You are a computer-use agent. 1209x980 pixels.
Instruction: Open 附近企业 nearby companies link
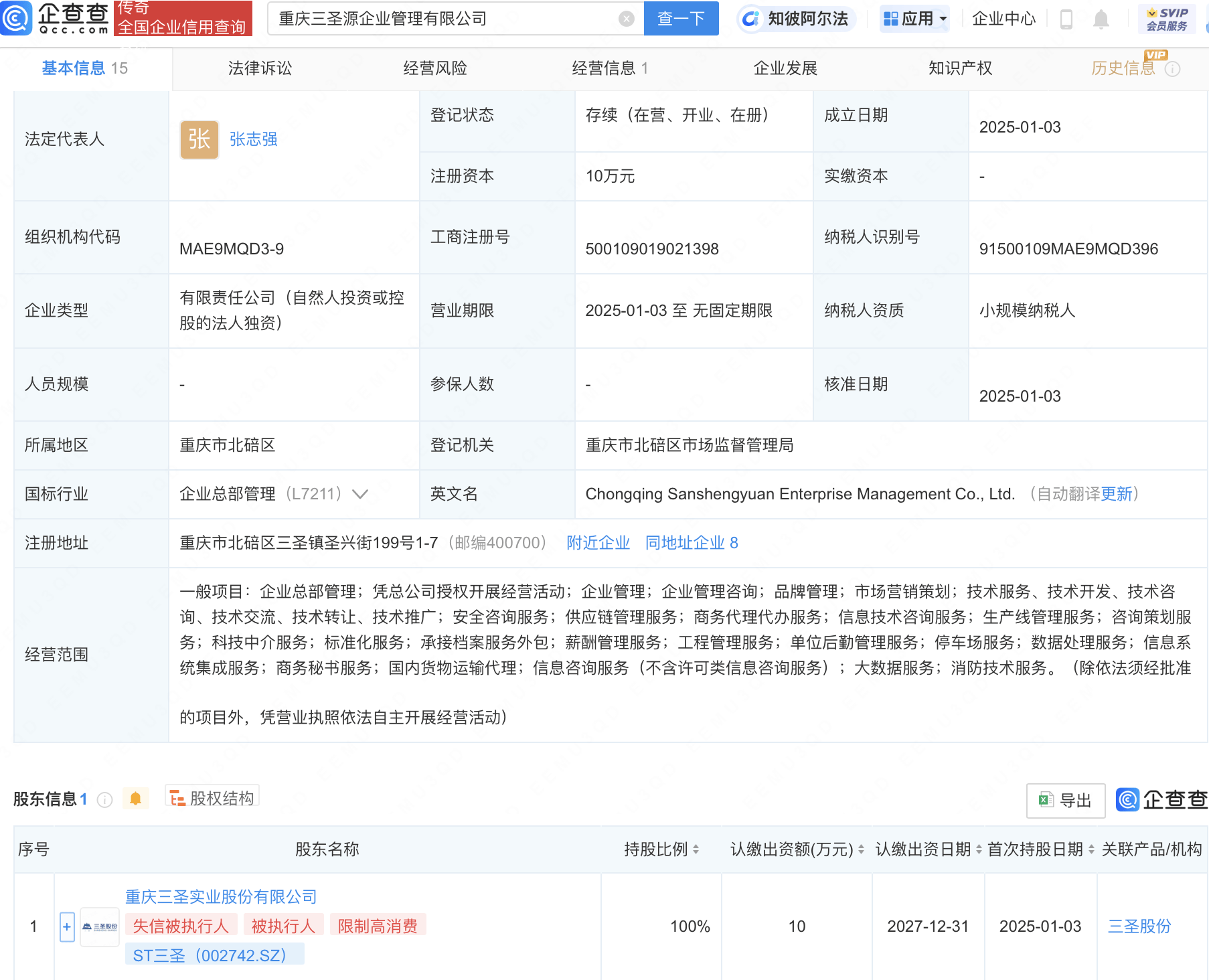click(x=598, y=543)
